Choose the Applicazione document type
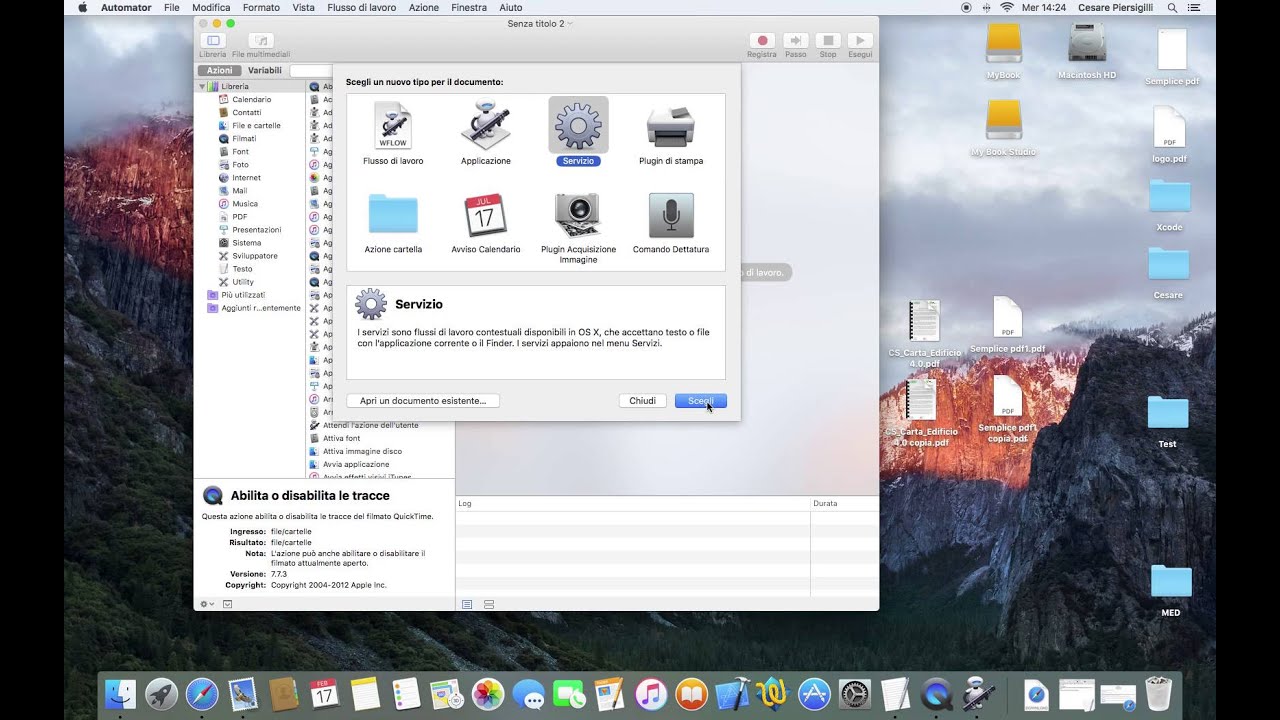Screen dimensions: 1280x720 coord(486,134)
